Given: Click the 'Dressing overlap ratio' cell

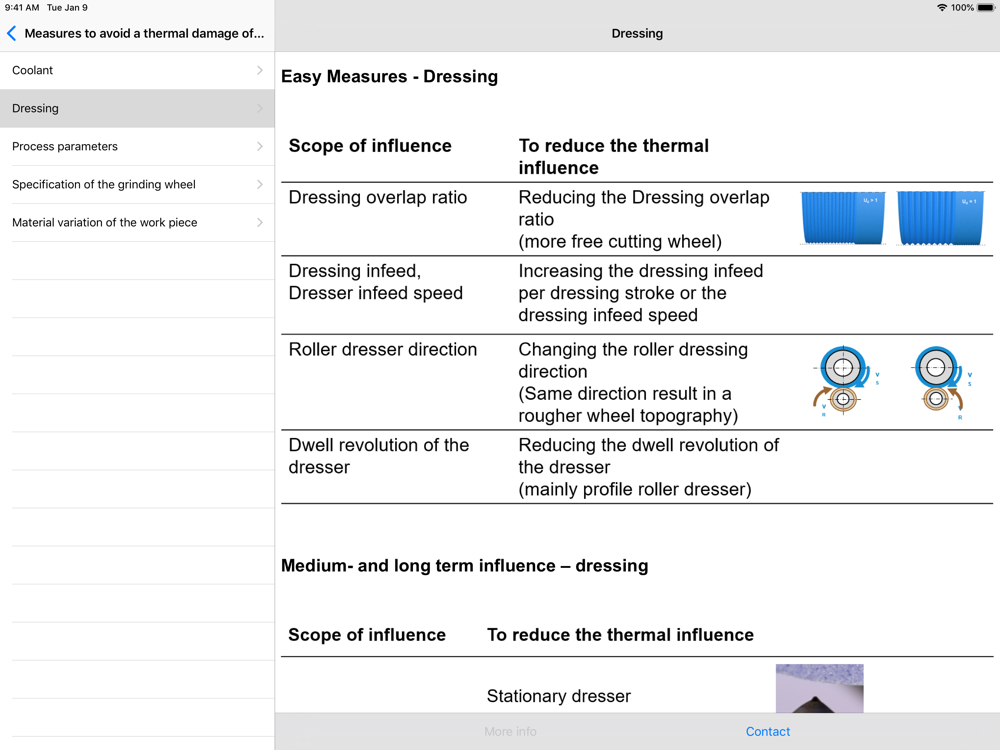Looking at the screenshot, I should [x=378, y=198].
